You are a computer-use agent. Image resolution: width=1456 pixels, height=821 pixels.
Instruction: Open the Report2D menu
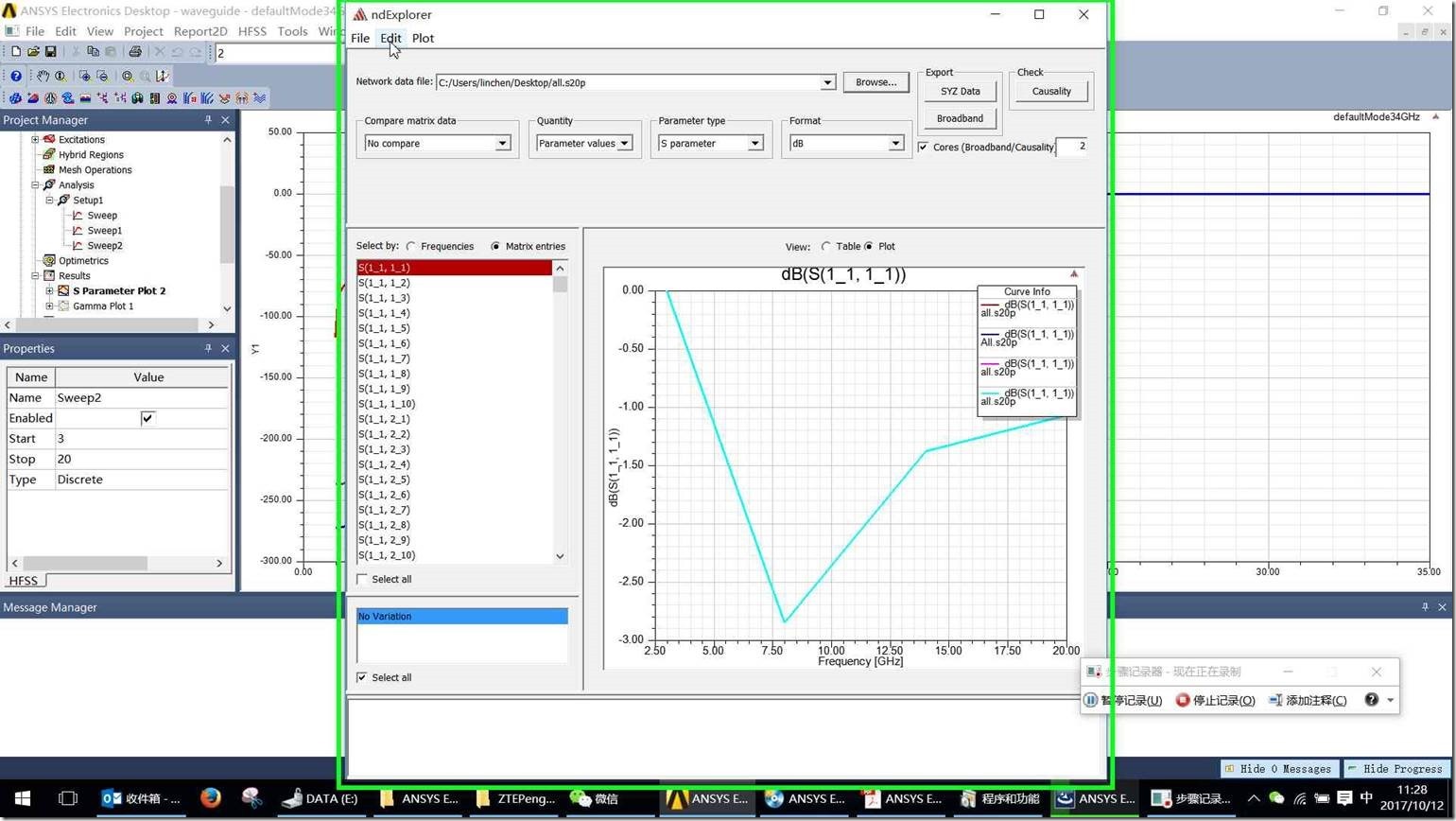coord(200,31)
